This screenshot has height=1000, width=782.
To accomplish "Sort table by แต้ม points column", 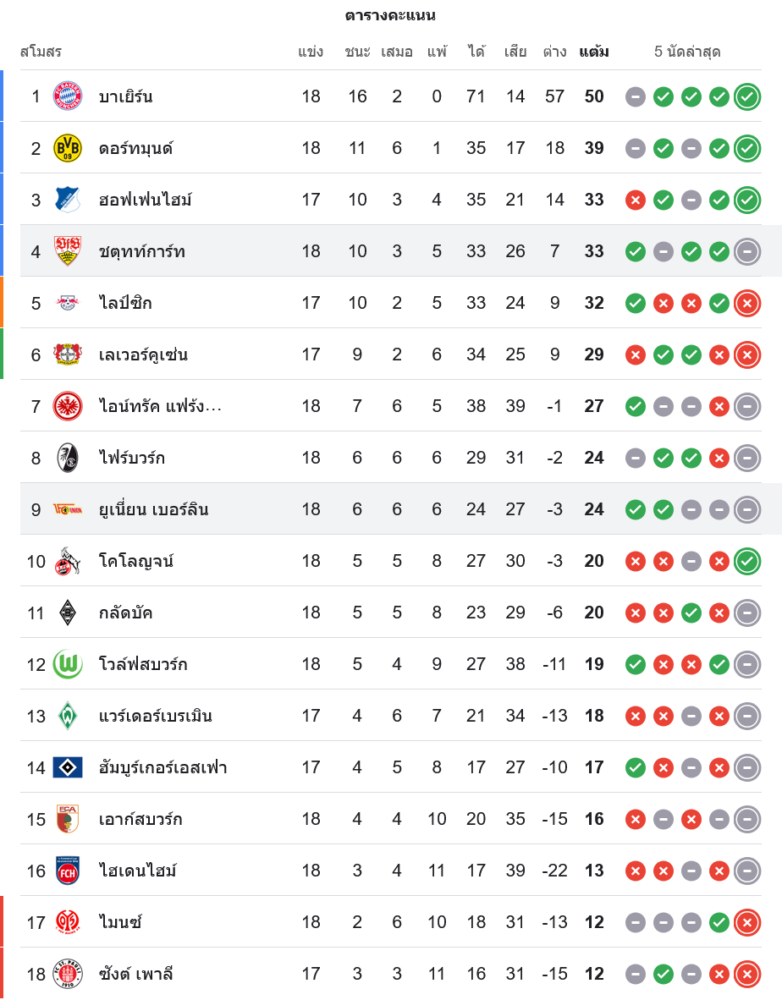I will pos(594,52).
